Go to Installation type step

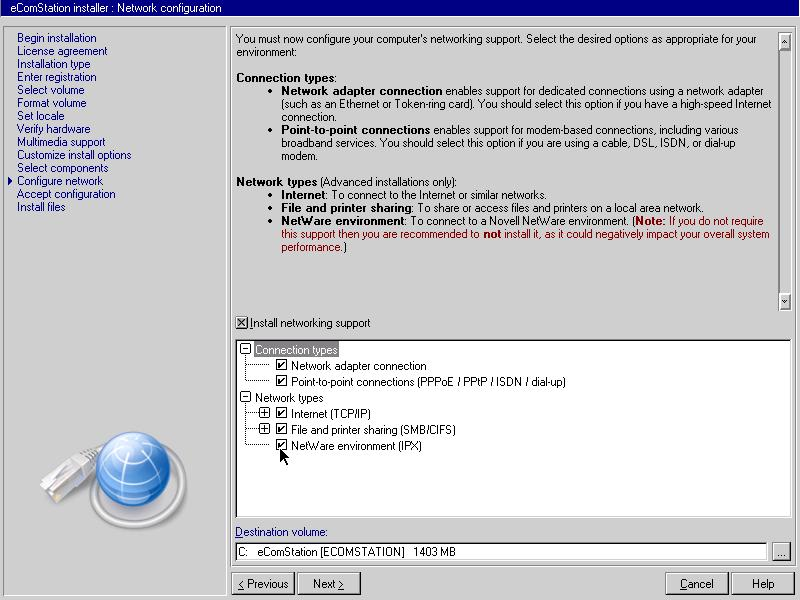coord(54,64)
